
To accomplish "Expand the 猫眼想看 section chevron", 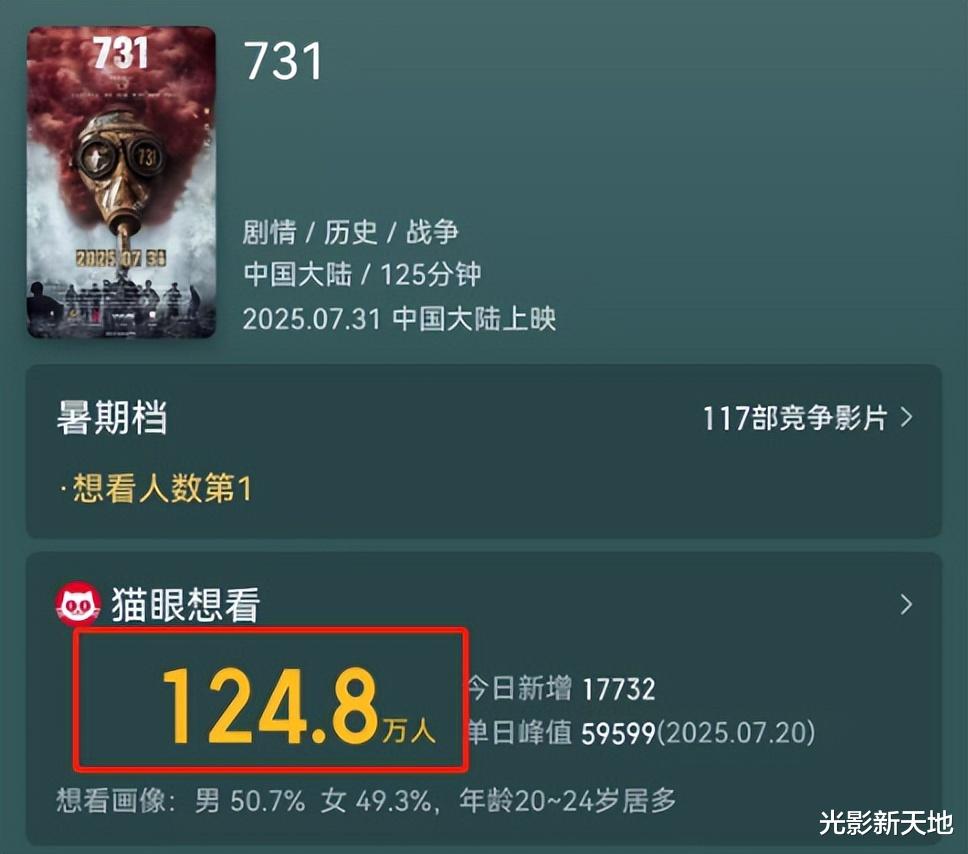I will click(x=906, y=604).
